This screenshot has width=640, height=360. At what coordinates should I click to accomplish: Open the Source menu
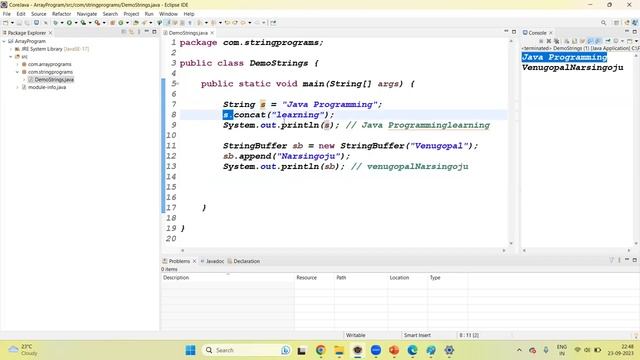(39, 14)
